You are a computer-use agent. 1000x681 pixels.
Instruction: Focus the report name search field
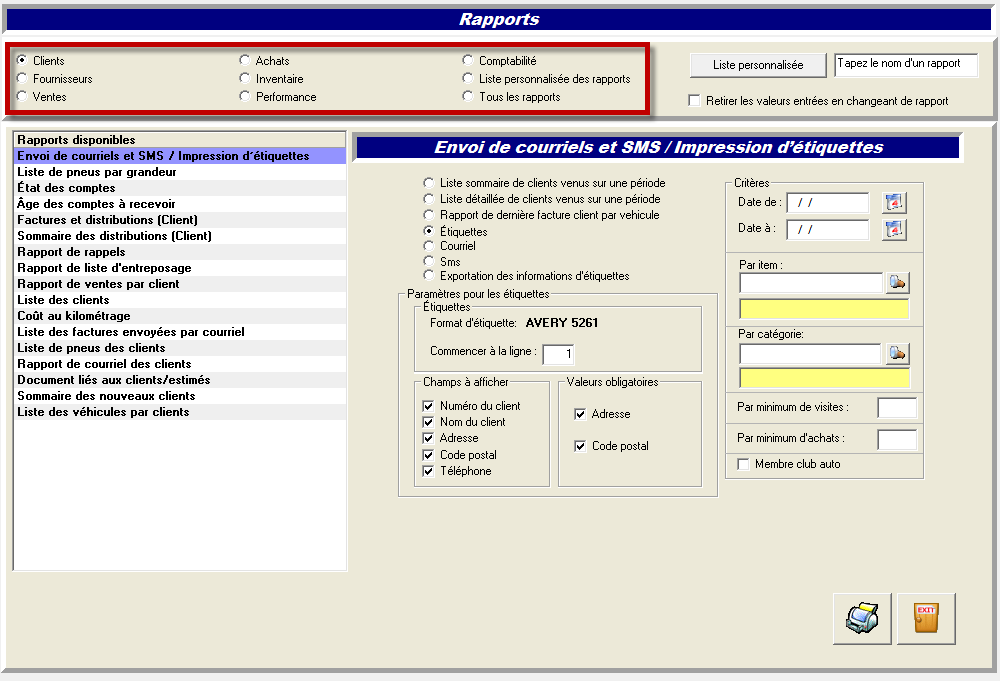pyautogui.click(x=906, y=64)
